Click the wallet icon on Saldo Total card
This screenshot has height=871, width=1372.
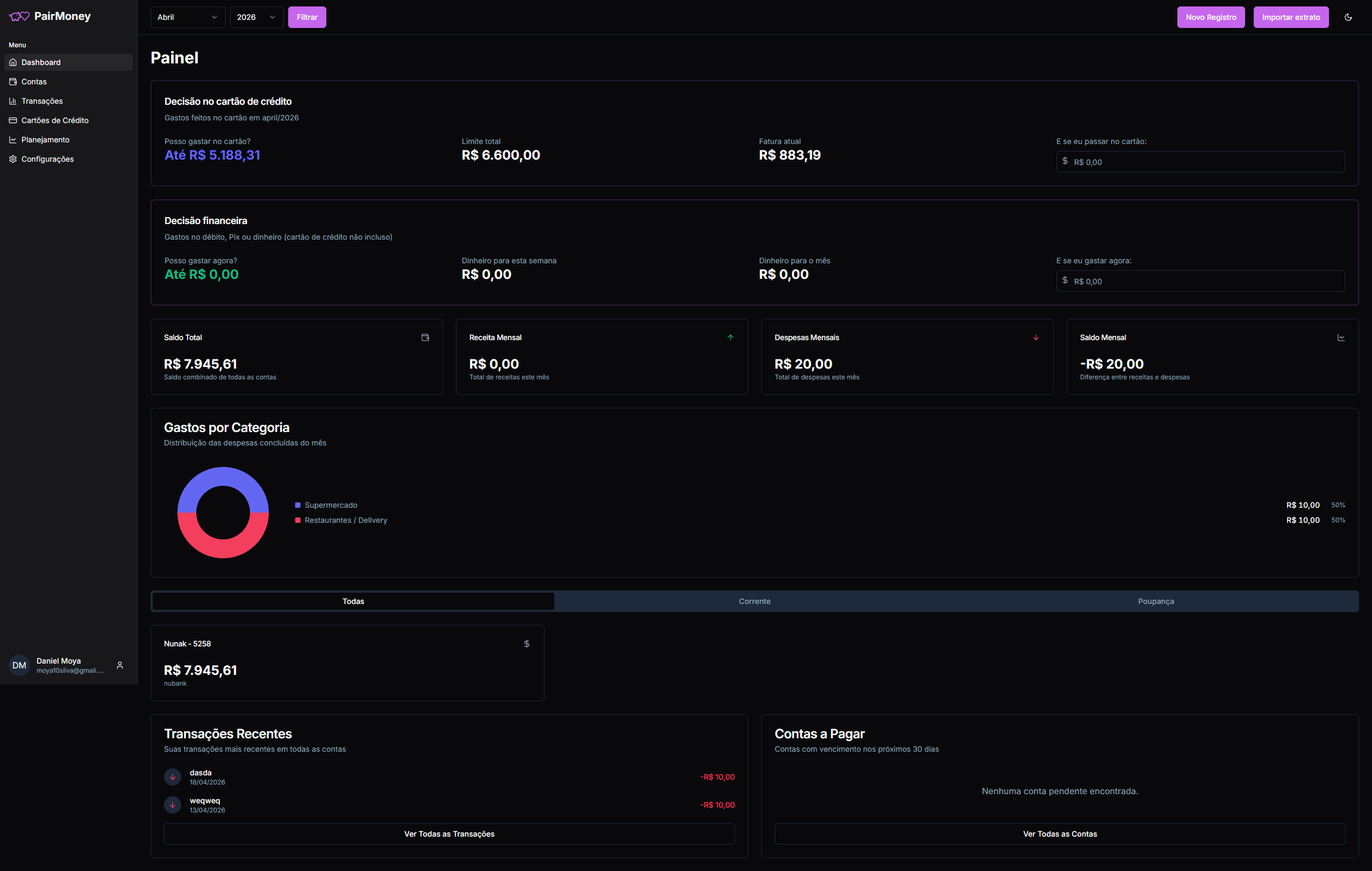pyautogui.click(x=425, y=337)
